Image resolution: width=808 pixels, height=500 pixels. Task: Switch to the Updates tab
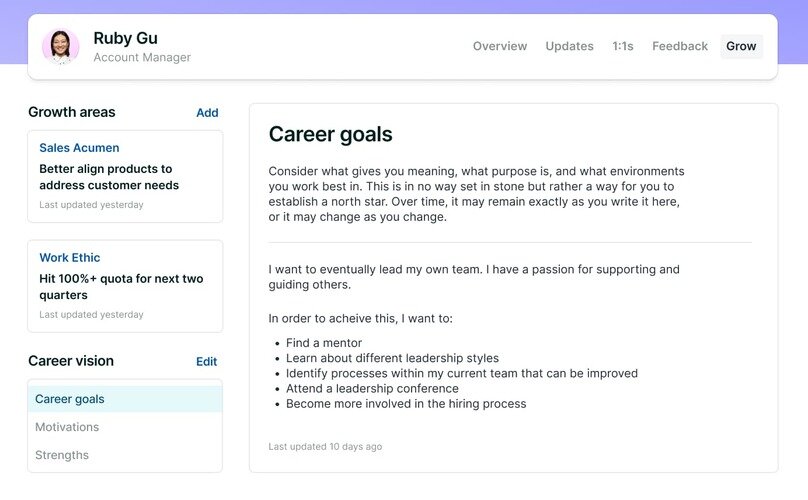coord(569,46)
